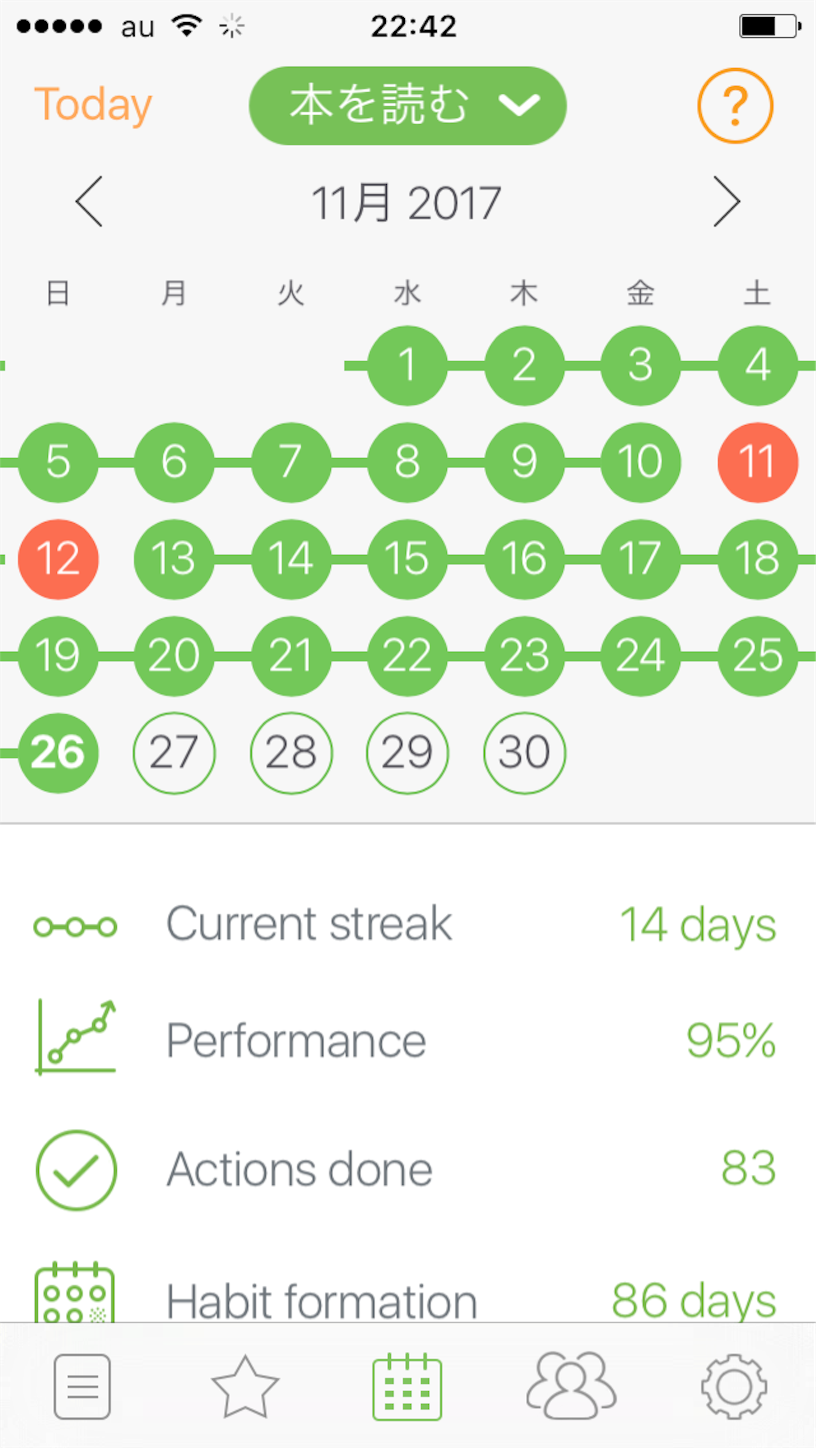Expand the 本を読む habit dropdown
Viewport: 816px width, 1448px height.
tap(408, 106)
